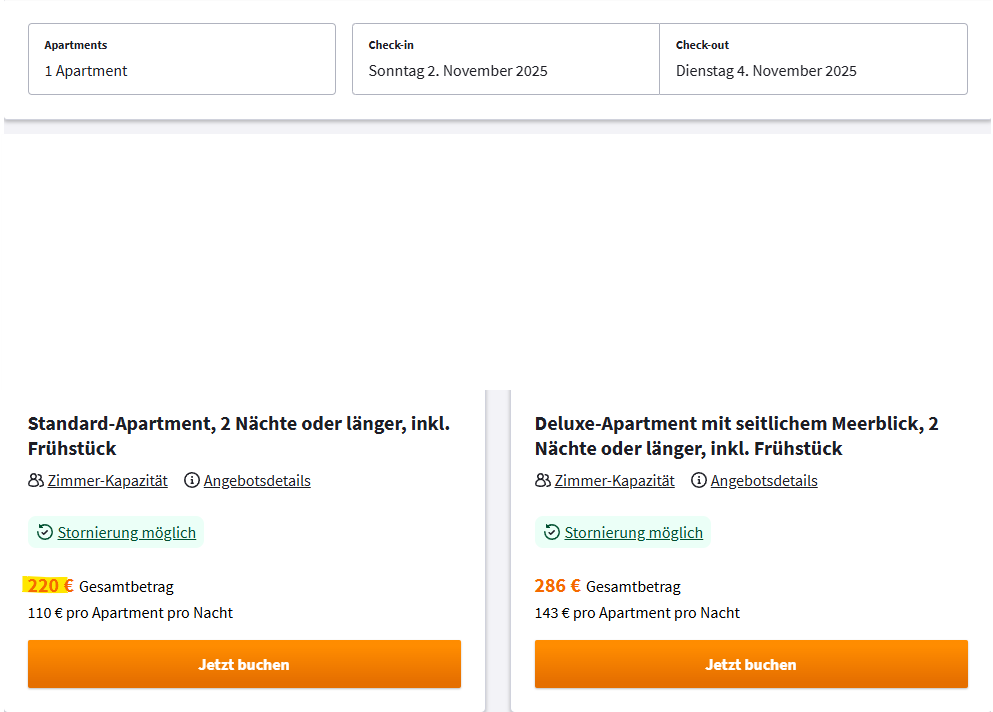The image size is (993, 712).
Task: Open Stornierung möglich link for Standard-Apartment
Action: pyautogui.click(x=127, y=533)
